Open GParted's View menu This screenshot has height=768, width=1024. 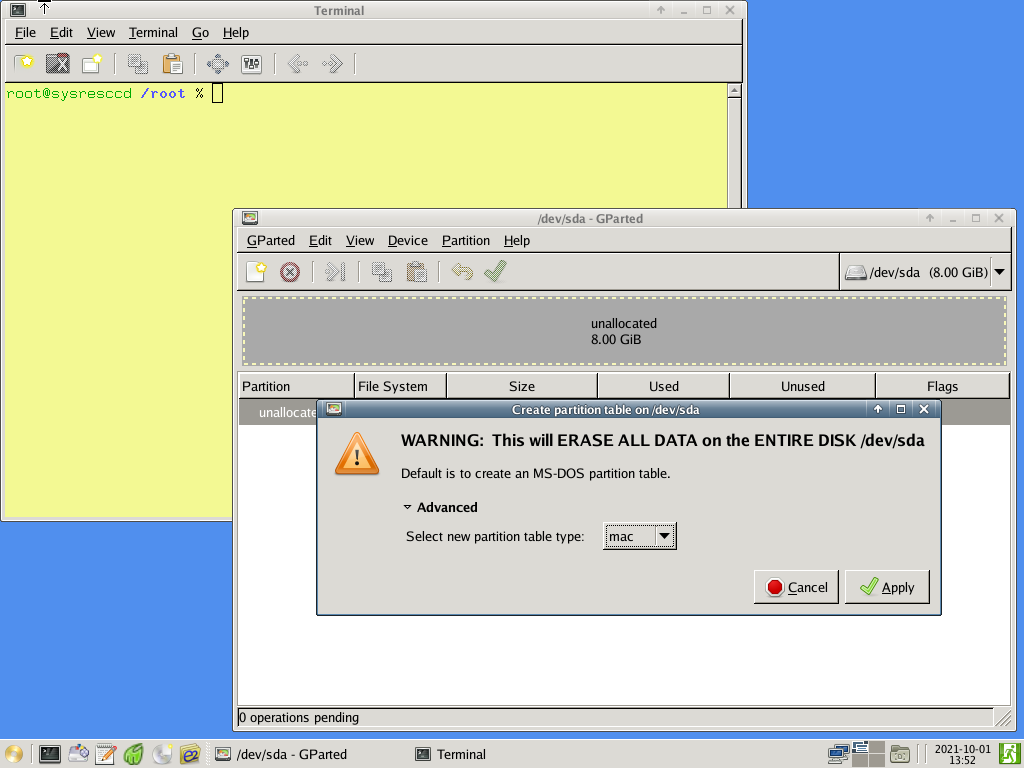(x=360, y=240)
